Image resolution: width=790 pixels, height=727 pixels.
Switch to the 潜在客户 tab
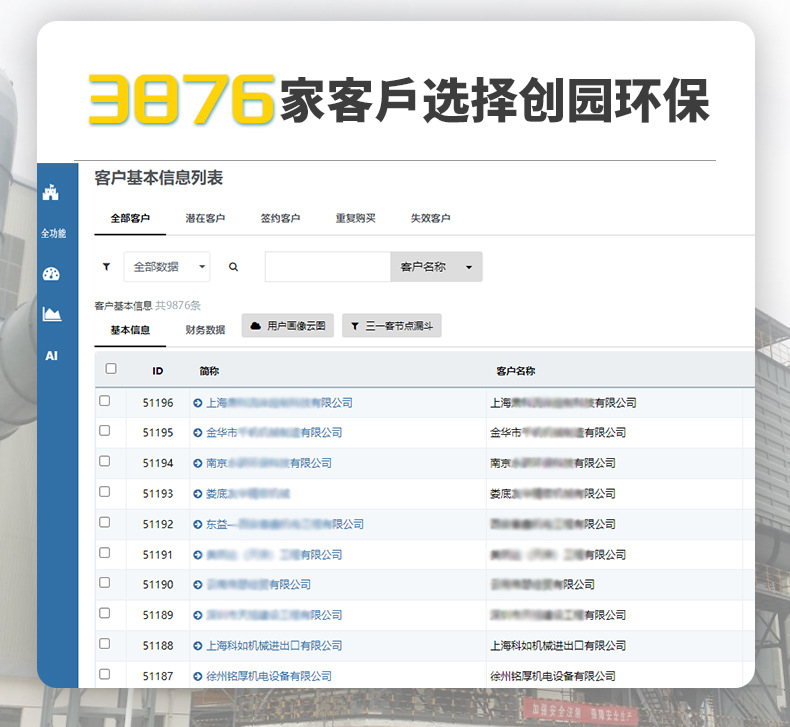click(x=205, y=218)
